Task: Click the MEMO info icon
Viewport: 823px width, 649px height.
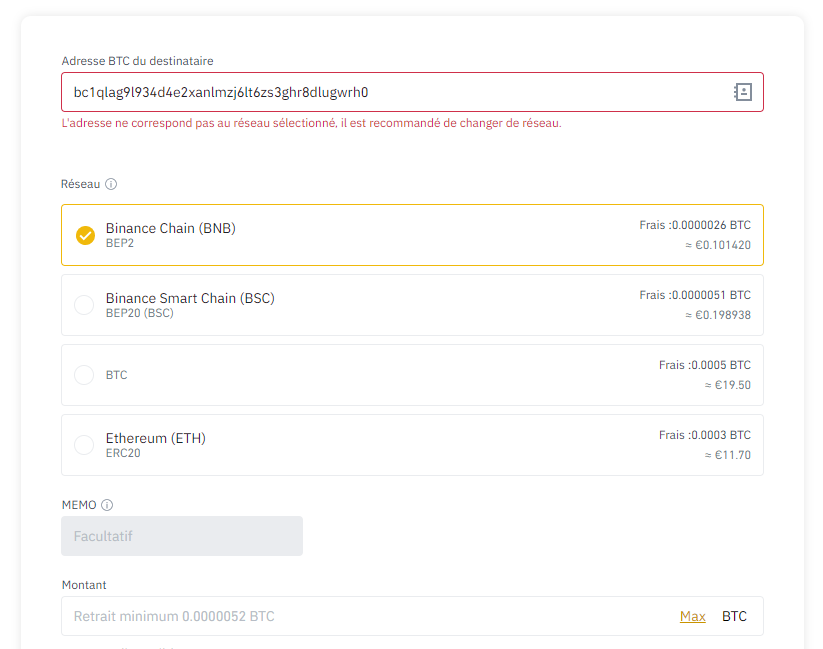Action: 107,505
